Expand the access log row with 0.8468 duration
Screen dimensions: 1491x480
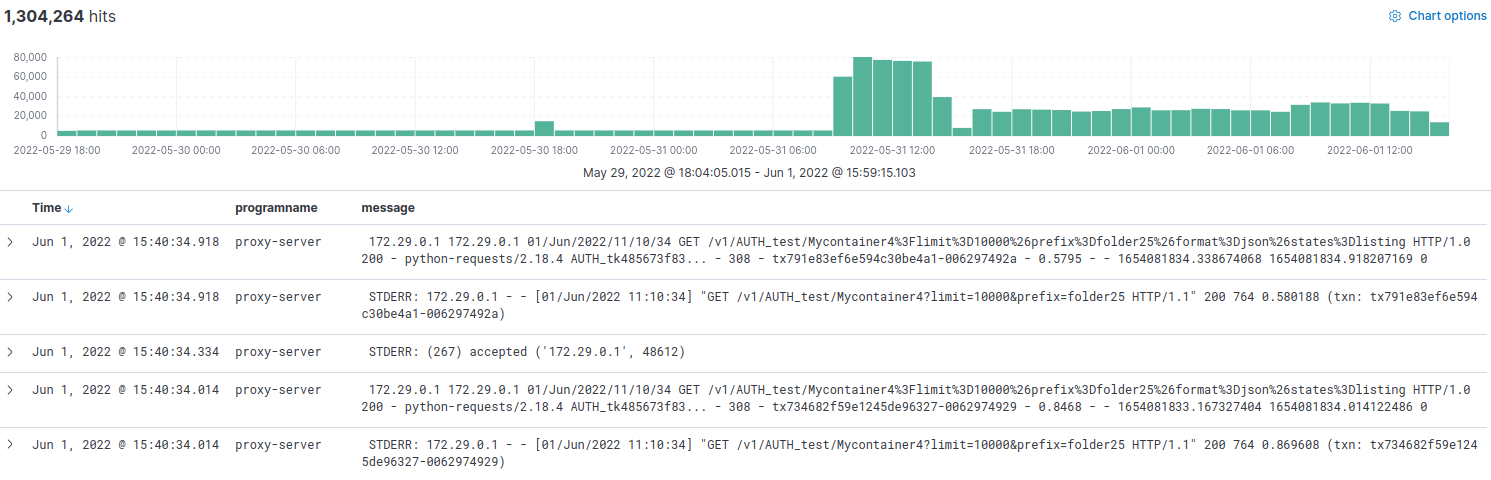[10, 390]
